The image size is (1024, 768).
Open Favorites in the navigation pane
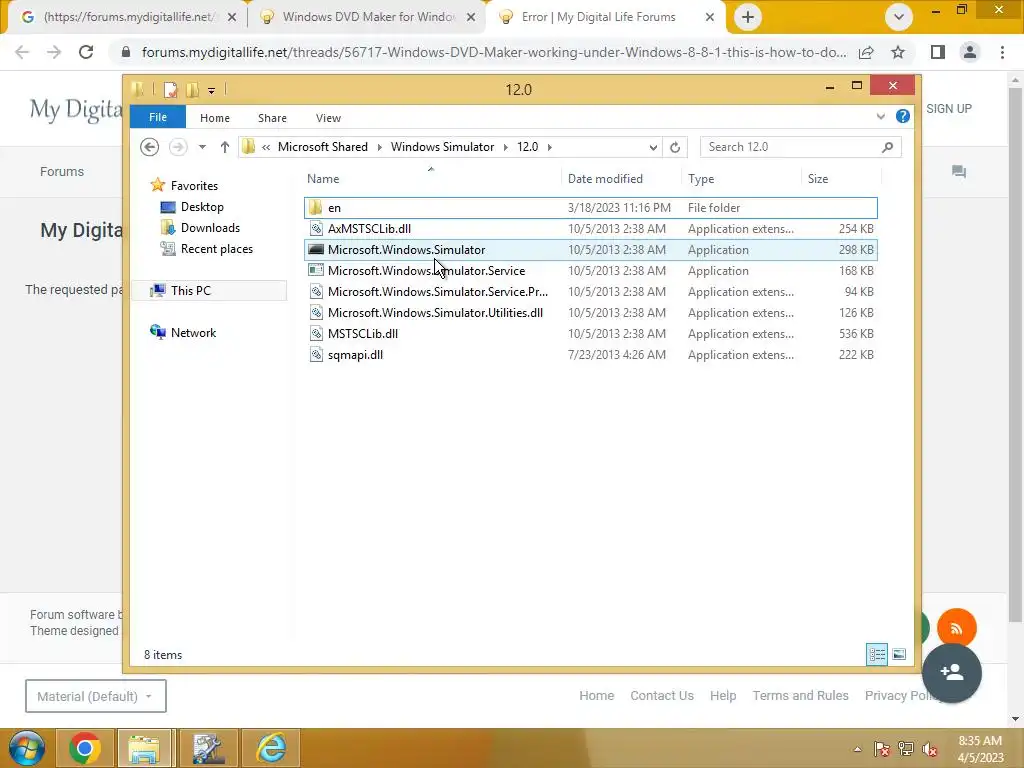click(194, 186)
